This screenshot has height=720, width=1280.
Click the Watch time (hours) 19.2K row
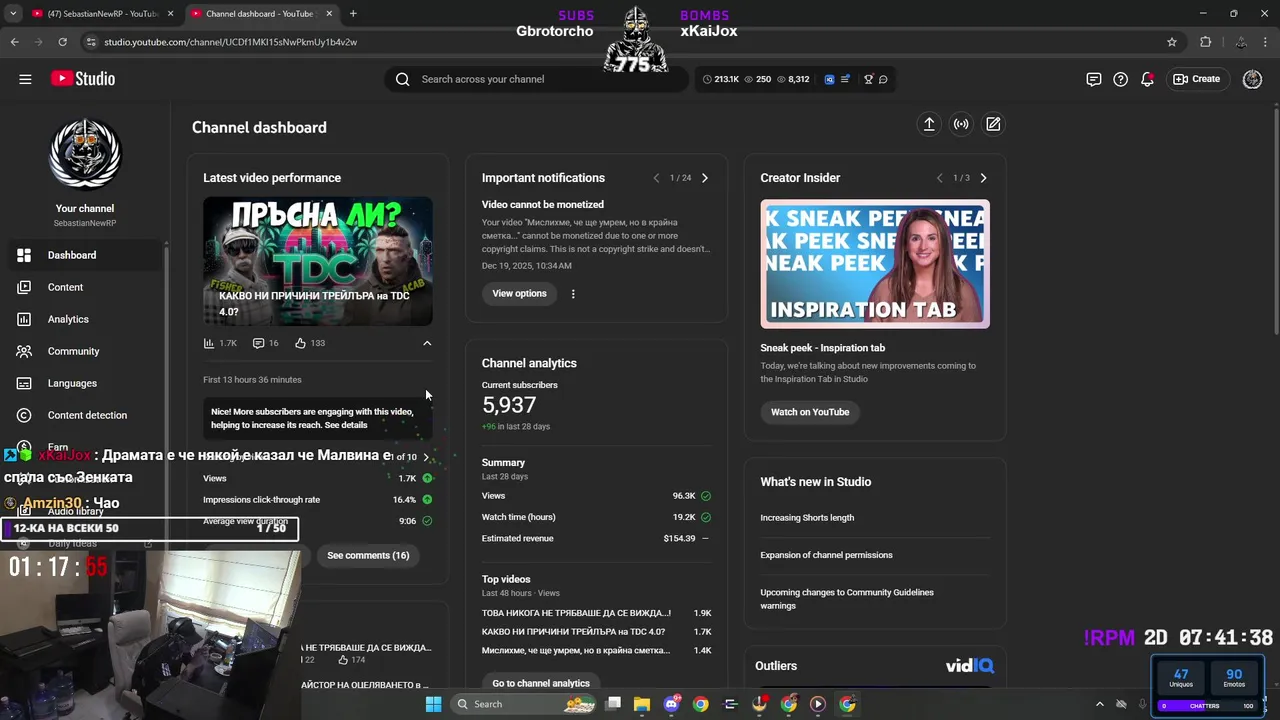click(x=596, y=517)
